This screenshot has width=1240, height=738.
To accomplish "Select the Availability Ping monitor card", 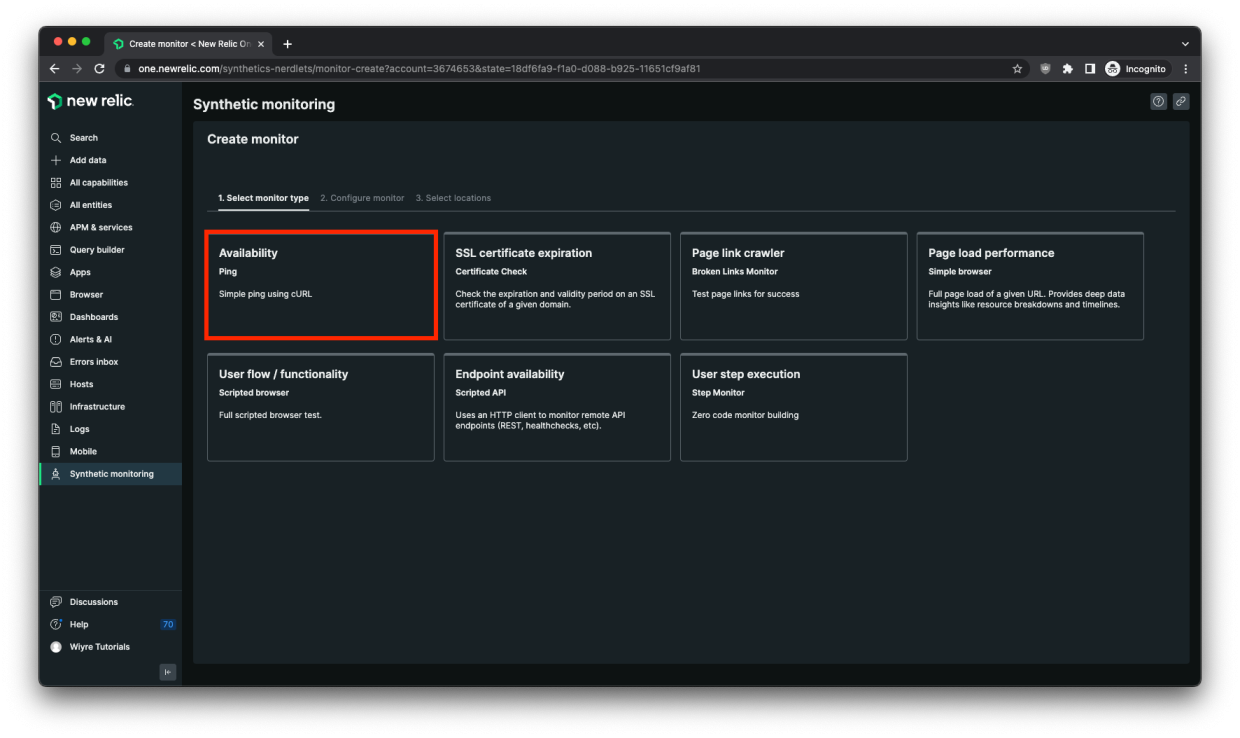I will tap(321, 286).
